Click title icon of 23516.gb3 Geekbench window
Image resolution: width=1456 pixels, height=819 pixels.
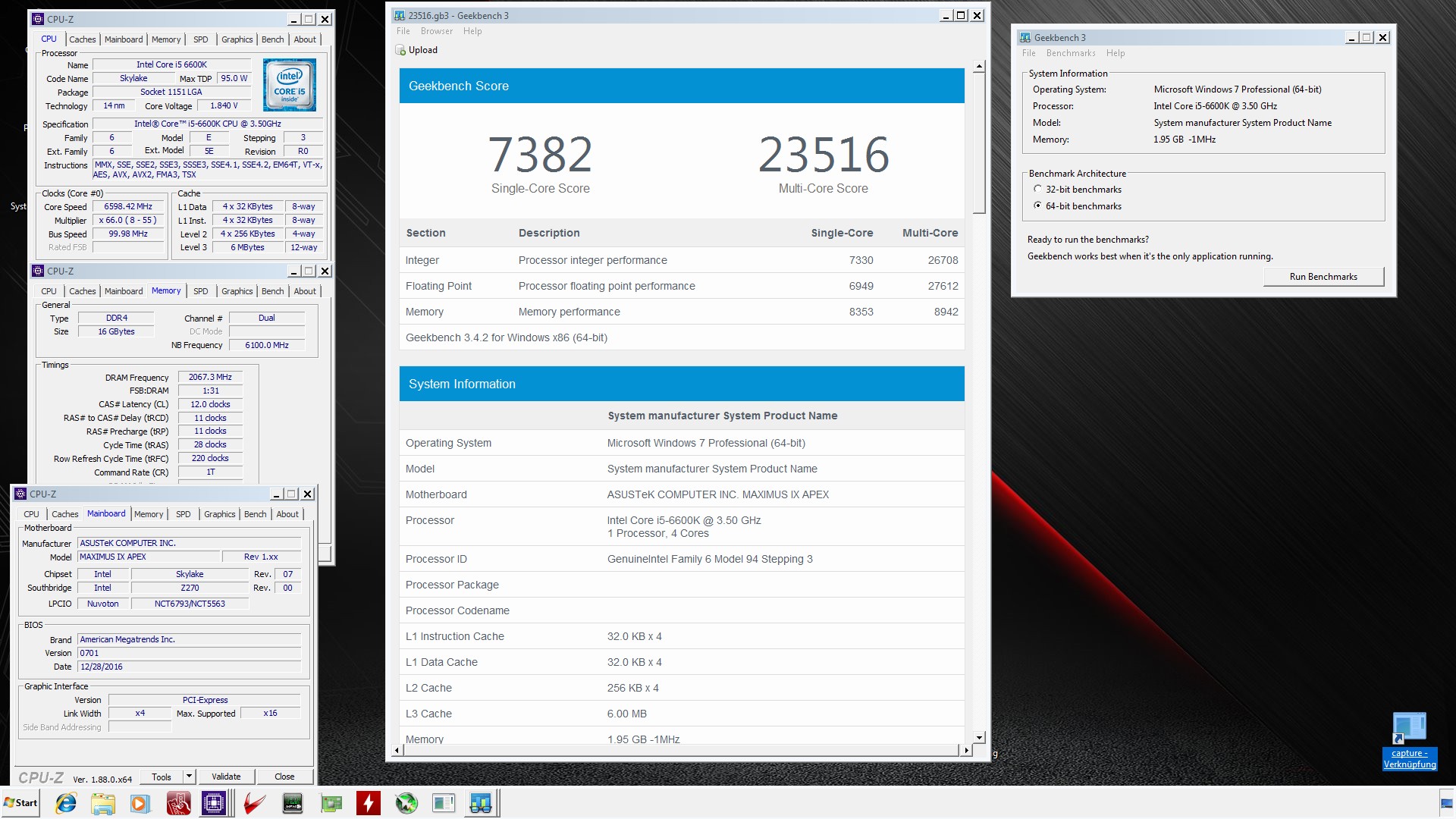click(400, 16)
